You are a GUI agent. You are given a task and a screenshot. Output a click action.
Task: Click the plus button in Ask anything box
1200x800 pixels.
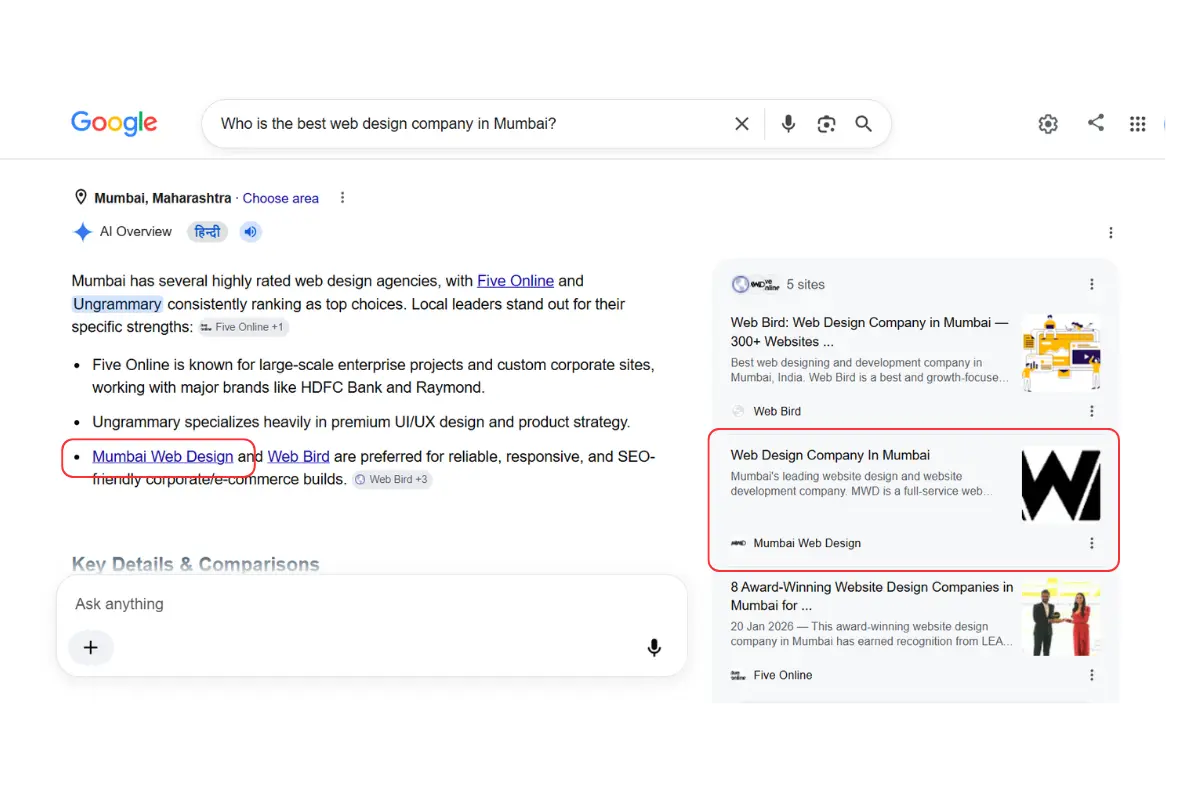coord(90,647)
